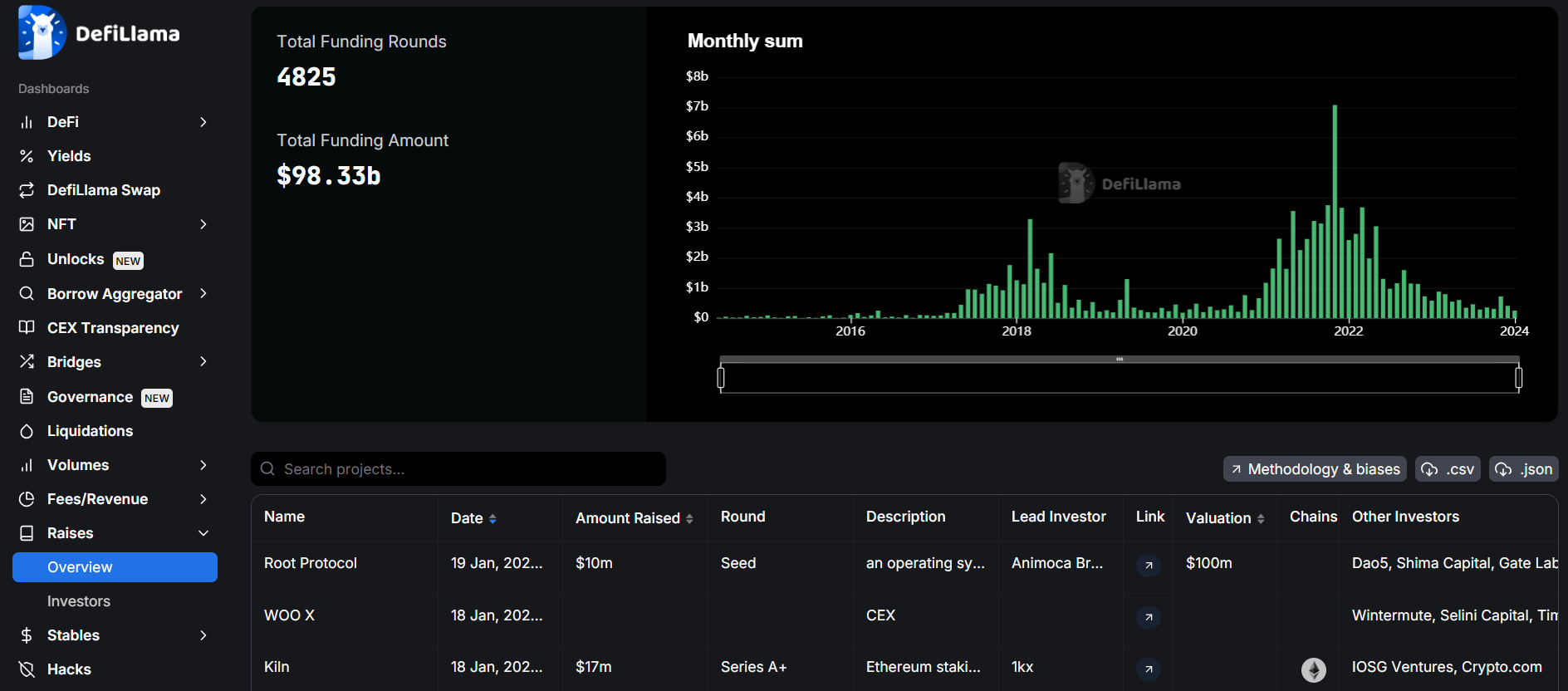Click the DefiLlama logo
The image size is (1568, 691).
click(x=99, y=33)
